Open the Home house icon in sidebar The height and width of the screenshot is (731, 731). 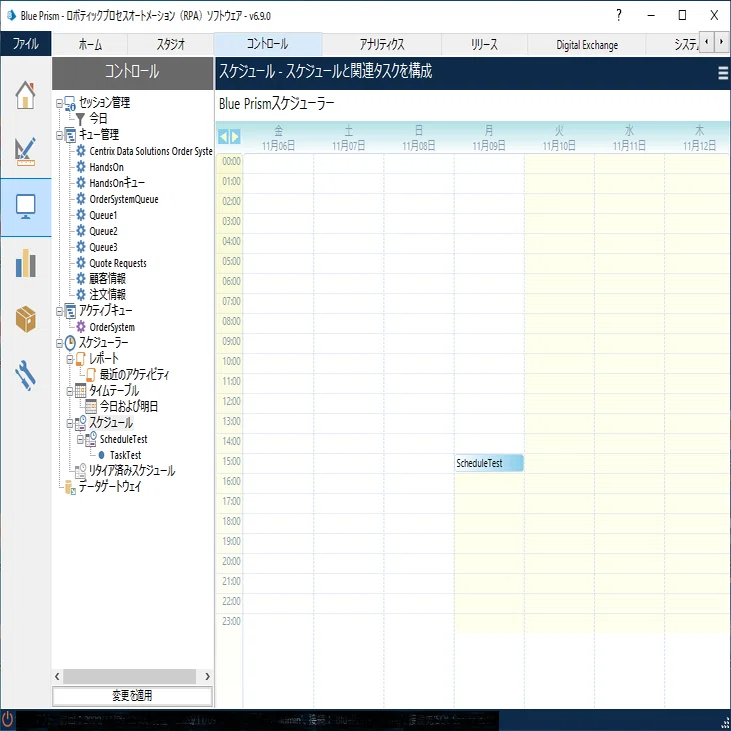pyautogui.click(x=25, y=95)
